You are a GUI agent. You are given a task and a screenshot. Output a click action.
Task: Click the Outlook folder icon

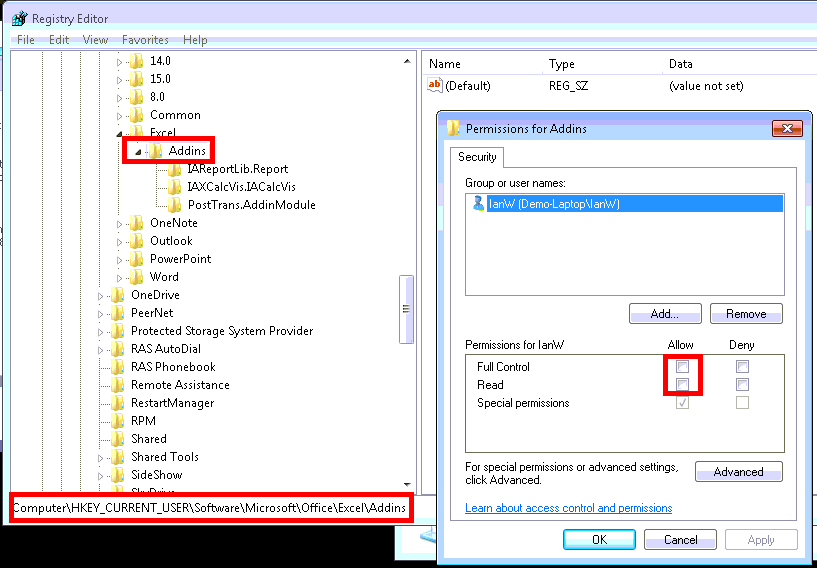click(x=137, y=241)
